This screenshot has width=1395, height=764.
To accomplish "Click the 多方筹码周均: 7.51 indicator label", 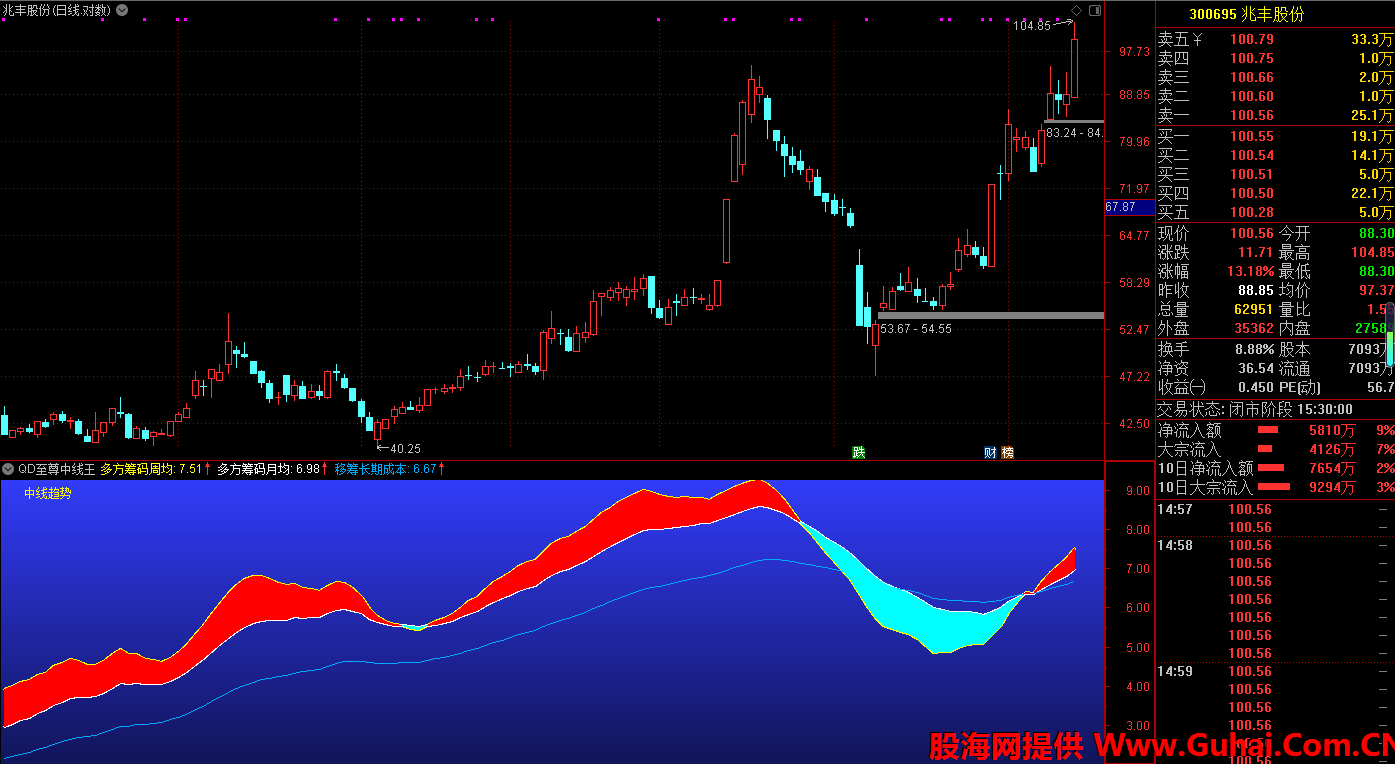I will tap(155, 469).
